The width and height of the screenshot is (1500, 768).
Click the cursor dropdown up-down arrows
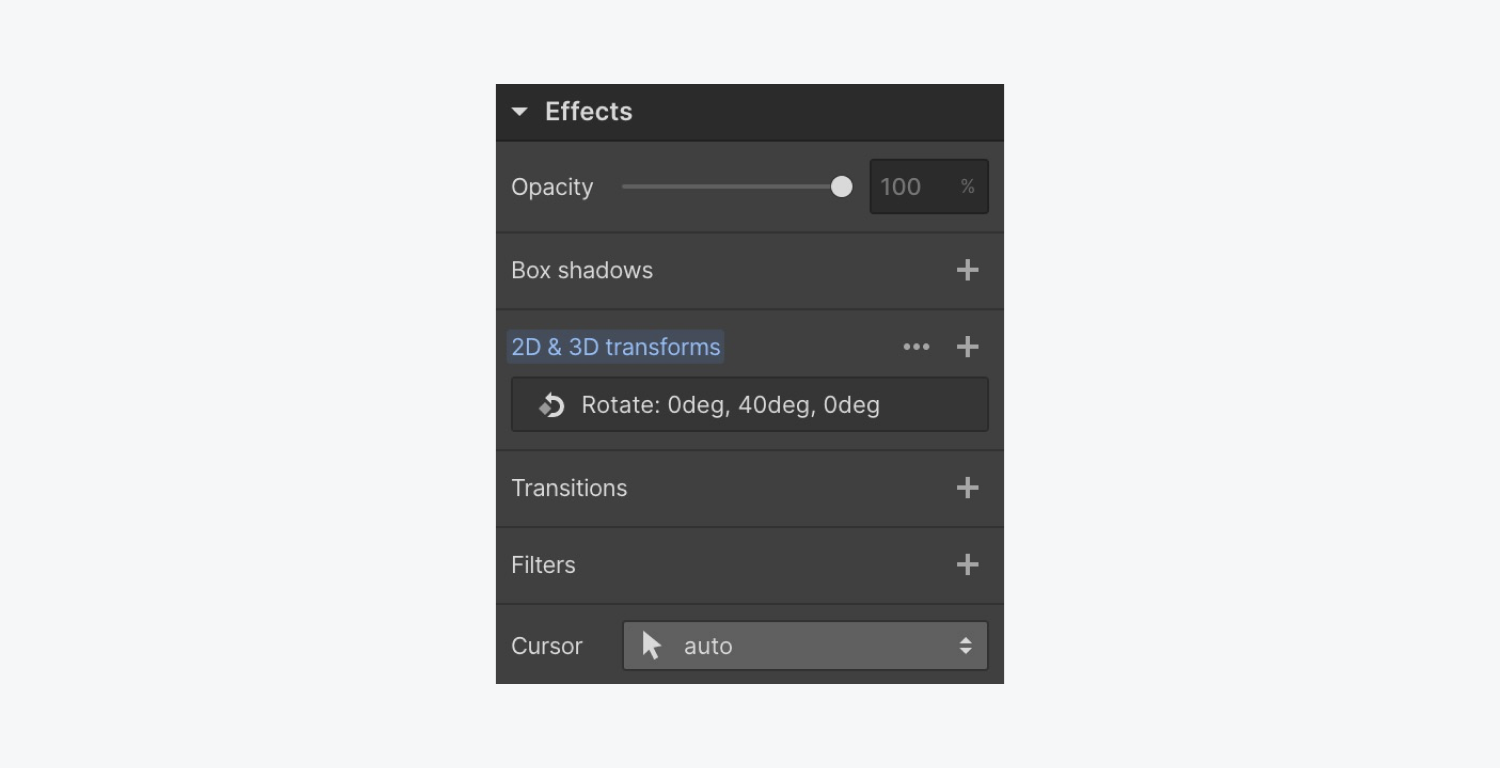point(966,646)
